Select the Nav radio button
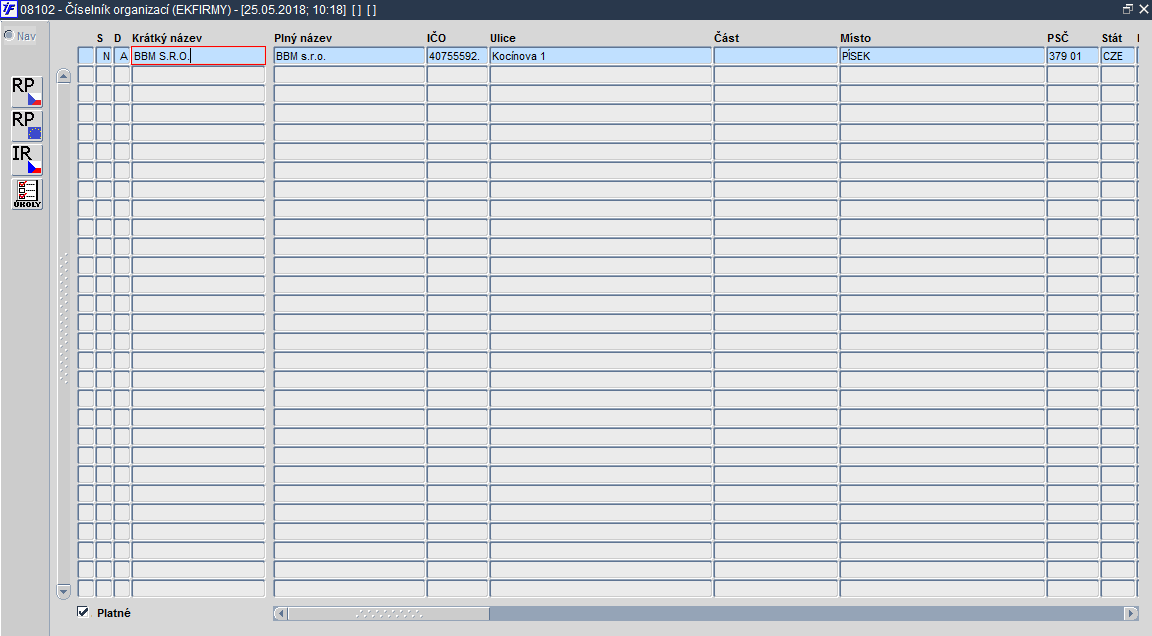 pyautogui.click(x=9, y=35)
